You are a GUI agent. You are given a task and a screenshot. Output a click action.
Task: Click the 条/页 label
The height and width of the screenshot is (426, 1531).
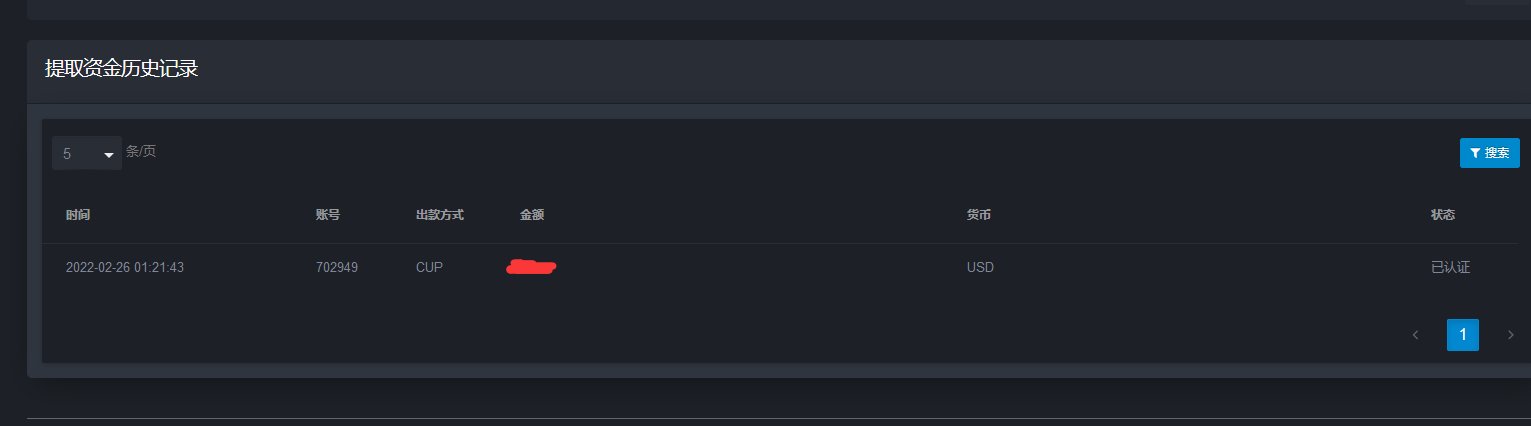pyautogui.click(x=141, y=152)
